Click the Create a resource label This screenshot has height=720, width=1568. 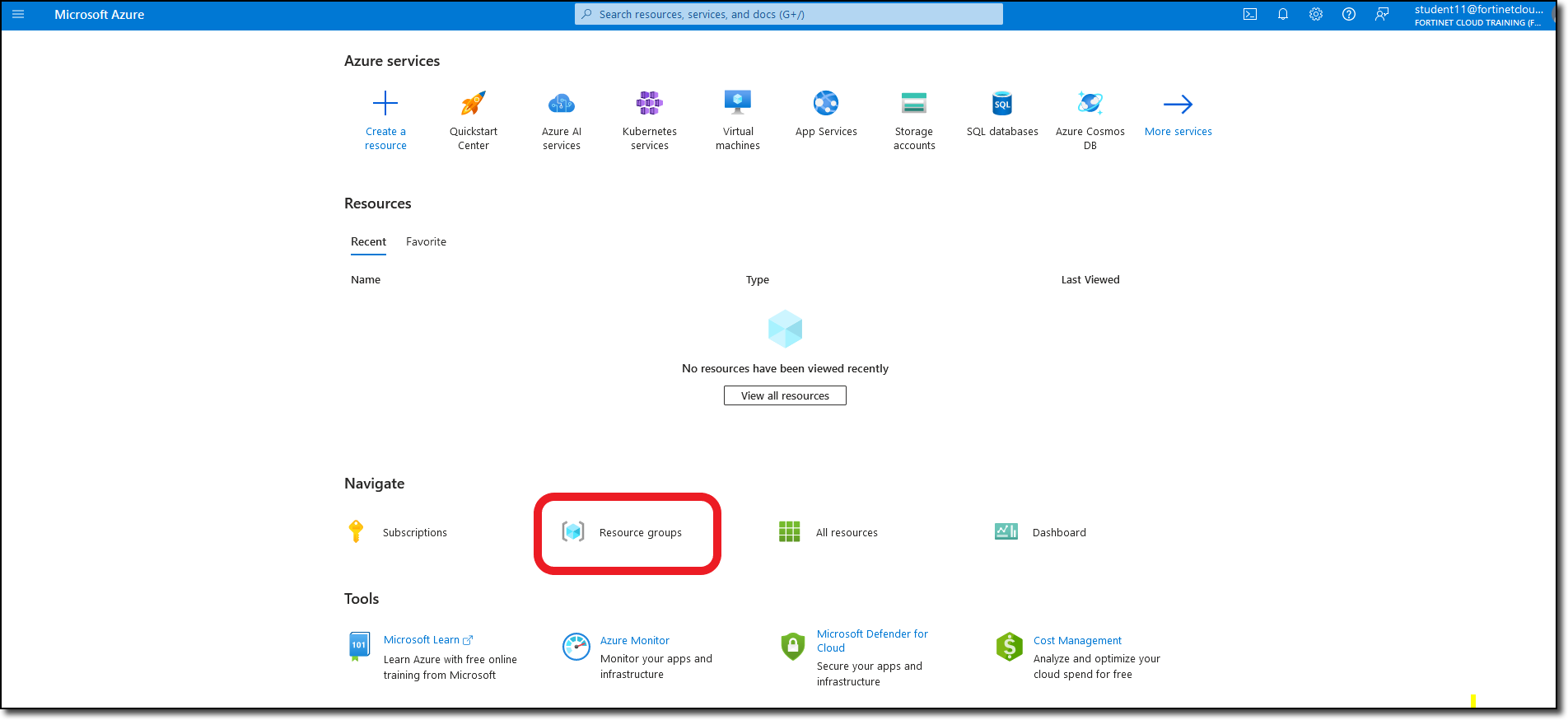click(385, 138)
